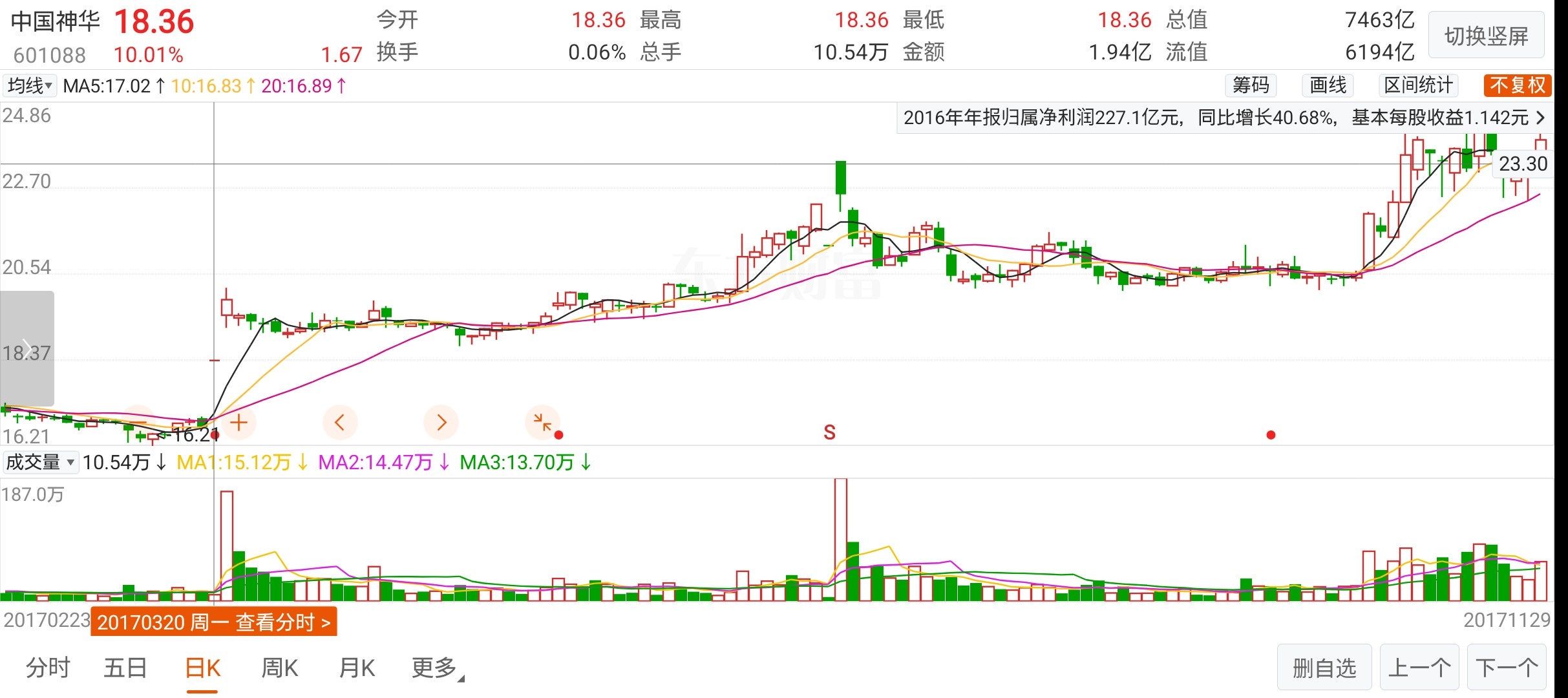This screenshot has width=1568, height=698.
Task: Tap the banner's right chevron arrow
Action: point(1540,118)
